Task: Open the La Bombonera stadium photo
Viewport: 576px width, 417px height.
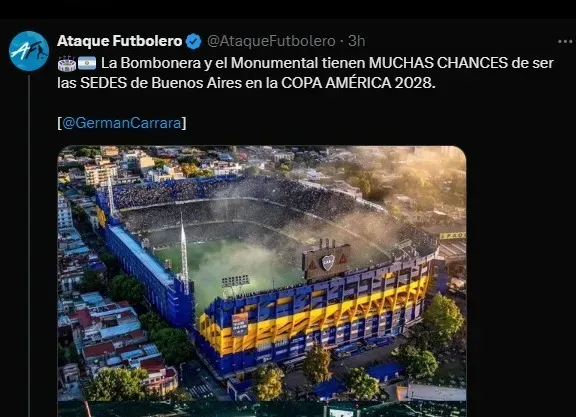Action: coord(262,273)
